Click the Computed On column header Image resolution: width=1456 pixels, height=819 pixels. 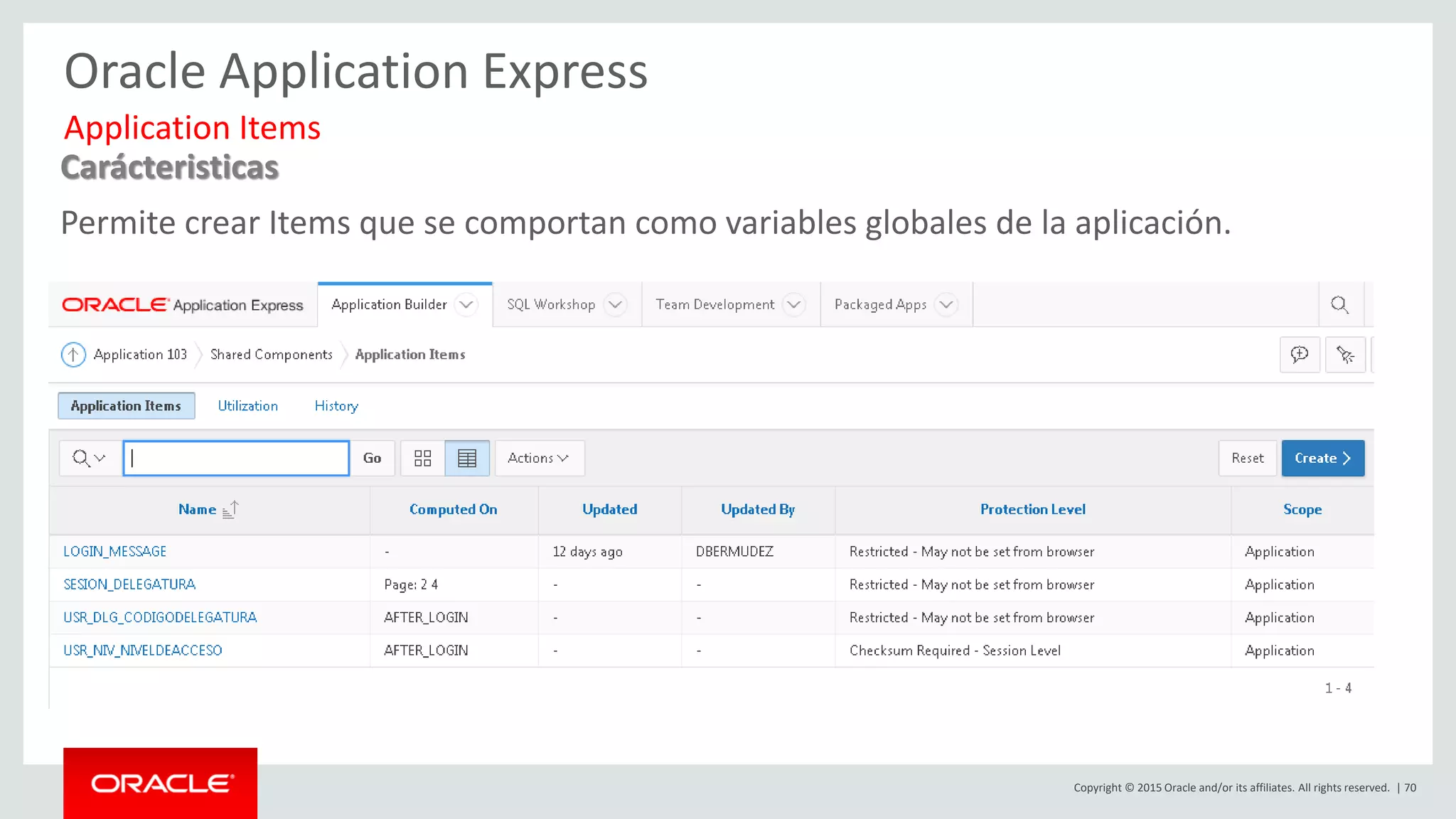pyautogui.click(x=454, y=510)
